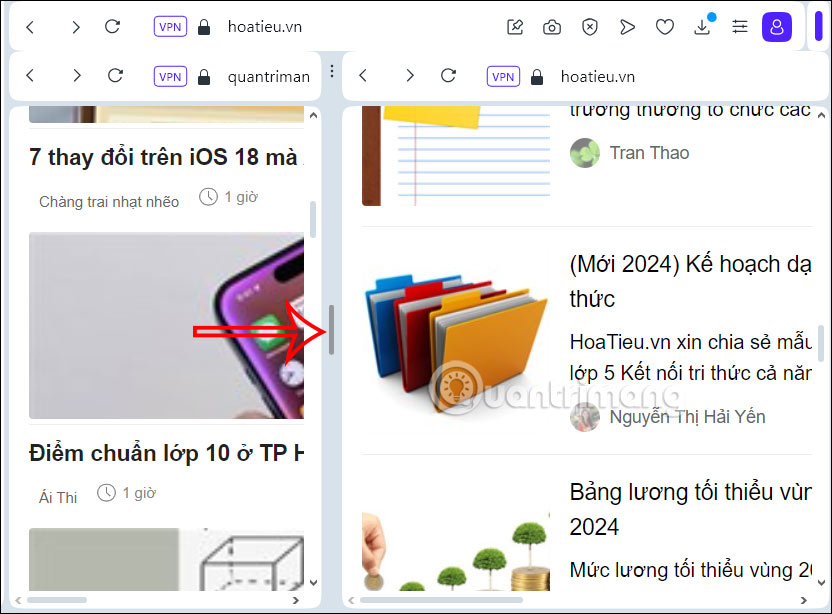Click right pane vertical scrollbar thumb
Viewport: 832px width, 614px height.
821,344
